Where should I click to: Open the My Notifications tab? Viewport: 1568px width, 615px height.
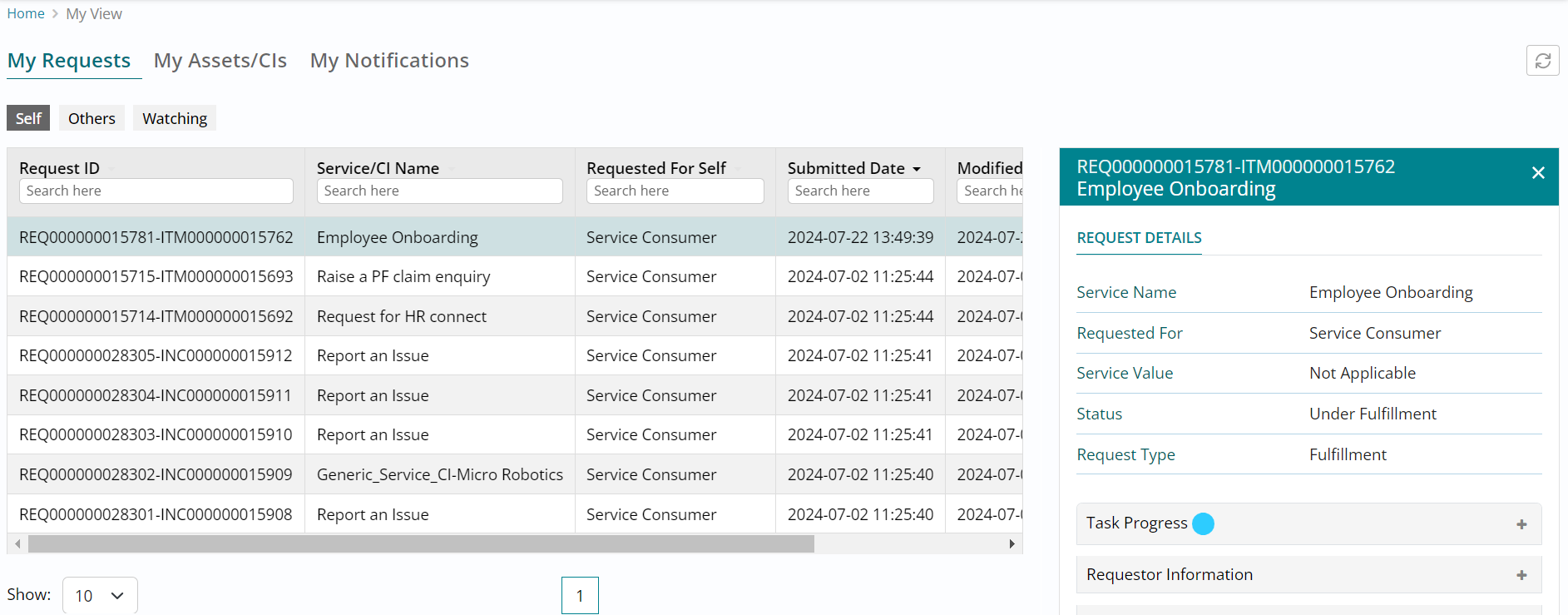click(x=389, y=61)
